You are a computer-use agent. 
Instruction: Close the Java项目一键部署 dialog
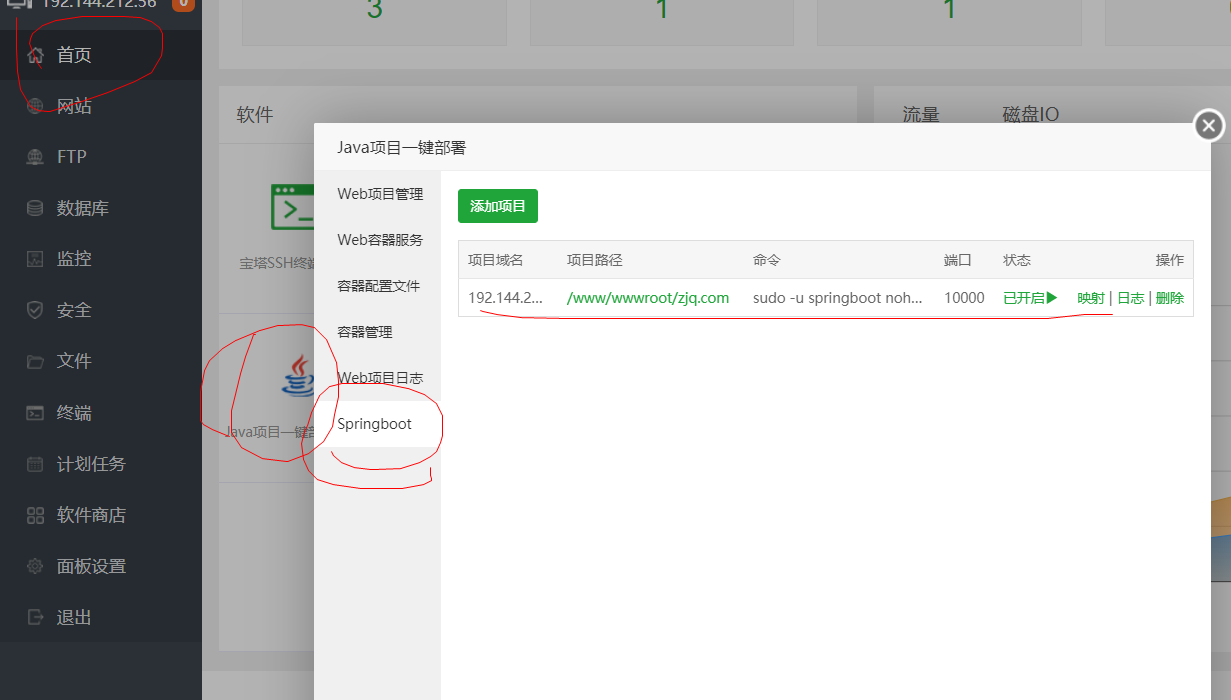(x=1208, y=126)
